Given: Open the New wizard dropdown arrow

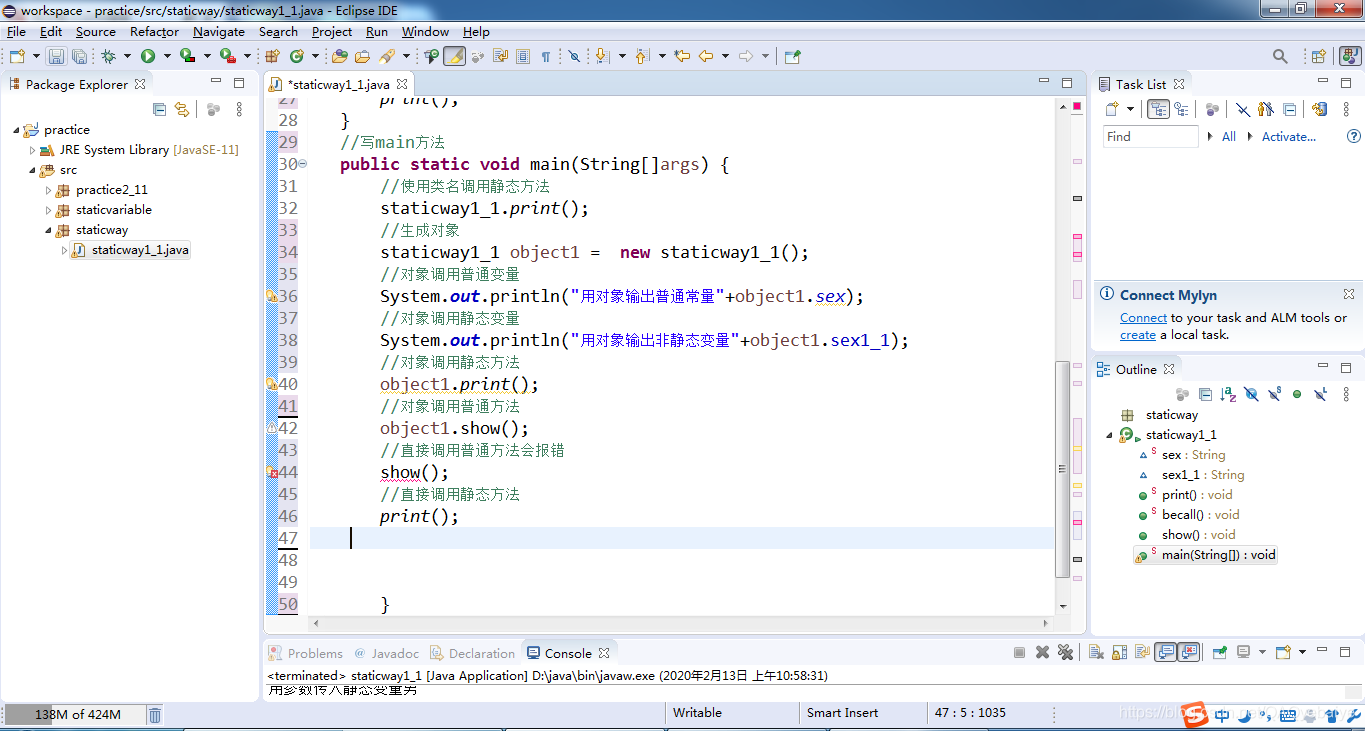Looking at the screenshot, I should pos(37,57).
